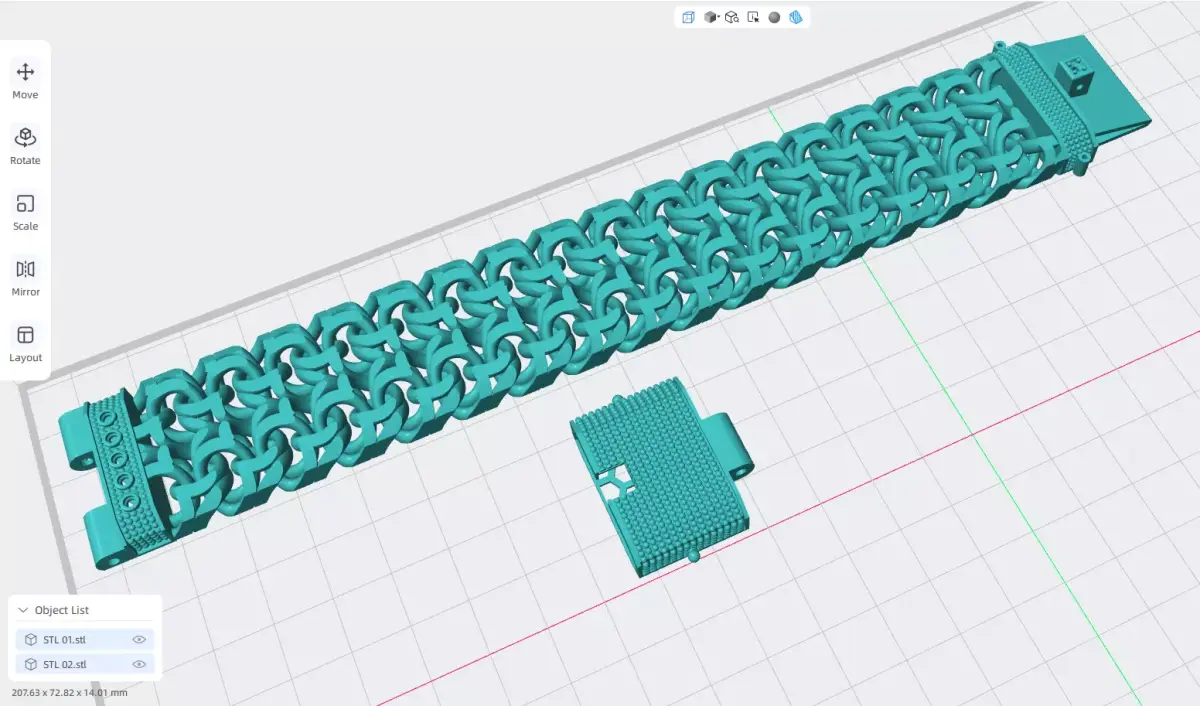Hide STL 02.stl with its eye icon

139,664
